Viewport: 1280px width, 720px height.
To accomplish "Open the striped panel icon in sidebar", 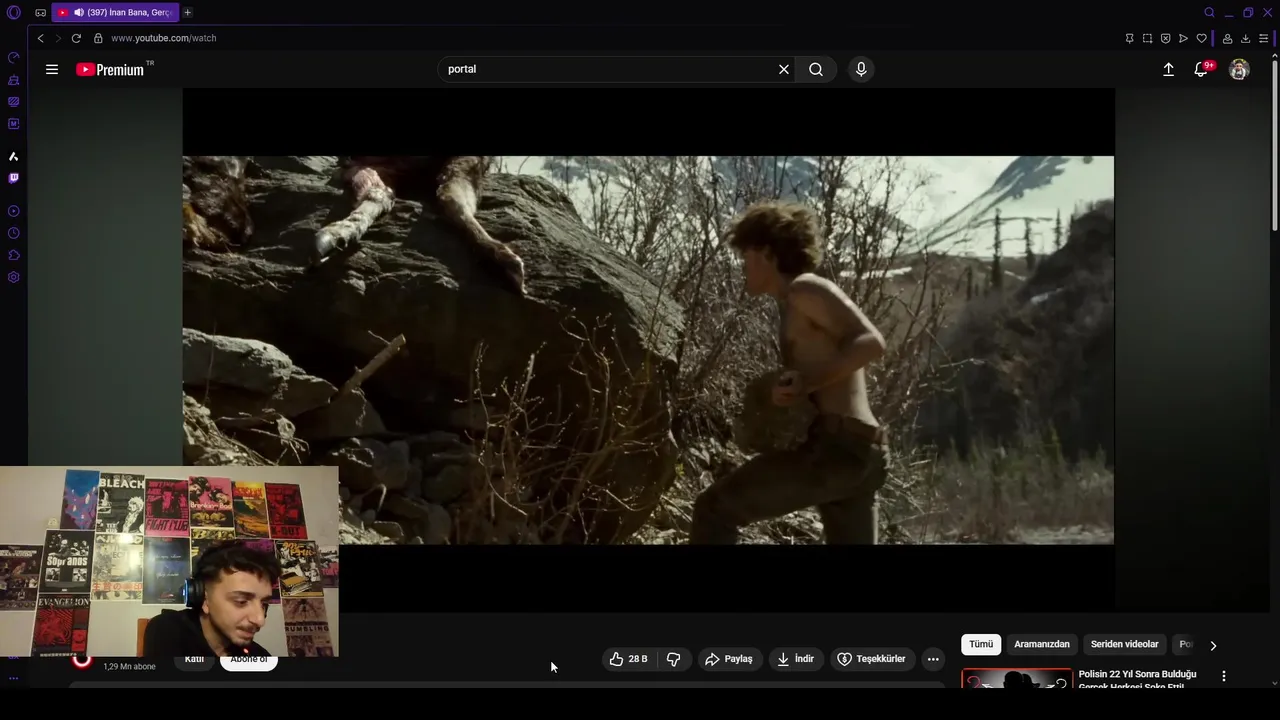I will click(x=13, y=102).
